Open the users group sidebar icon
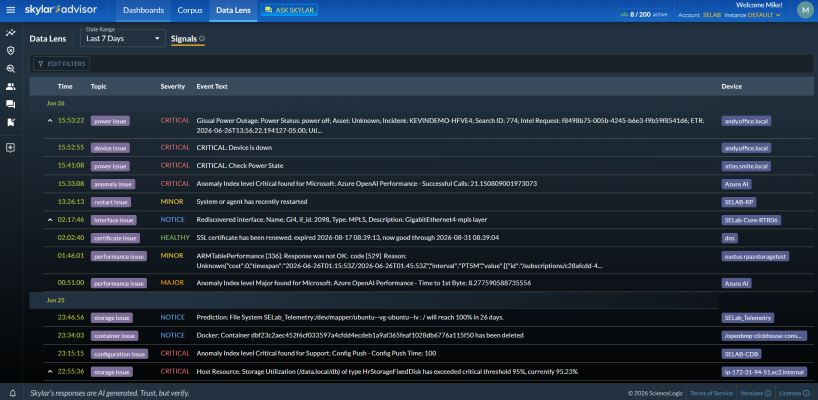 click(10, 87)
